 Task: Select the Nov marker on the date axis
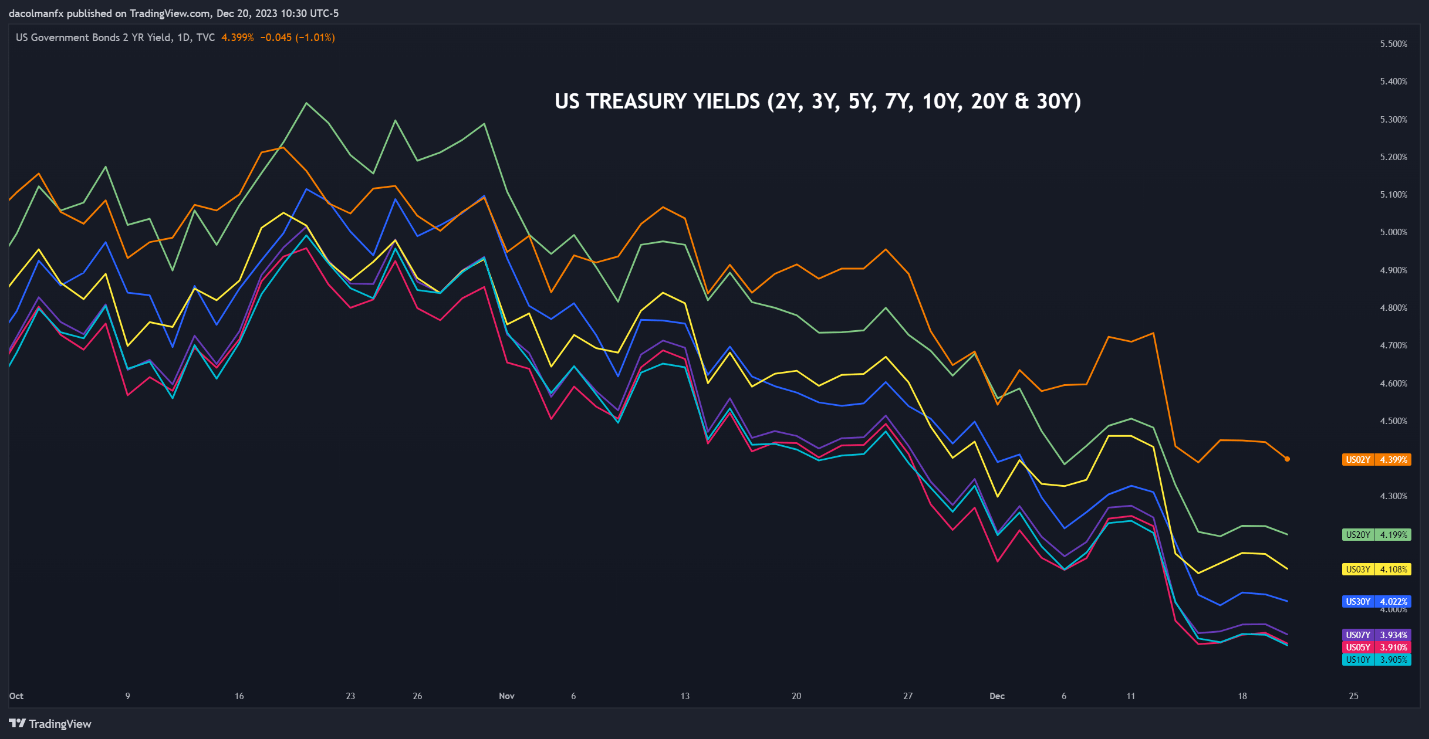pos(506,695)
